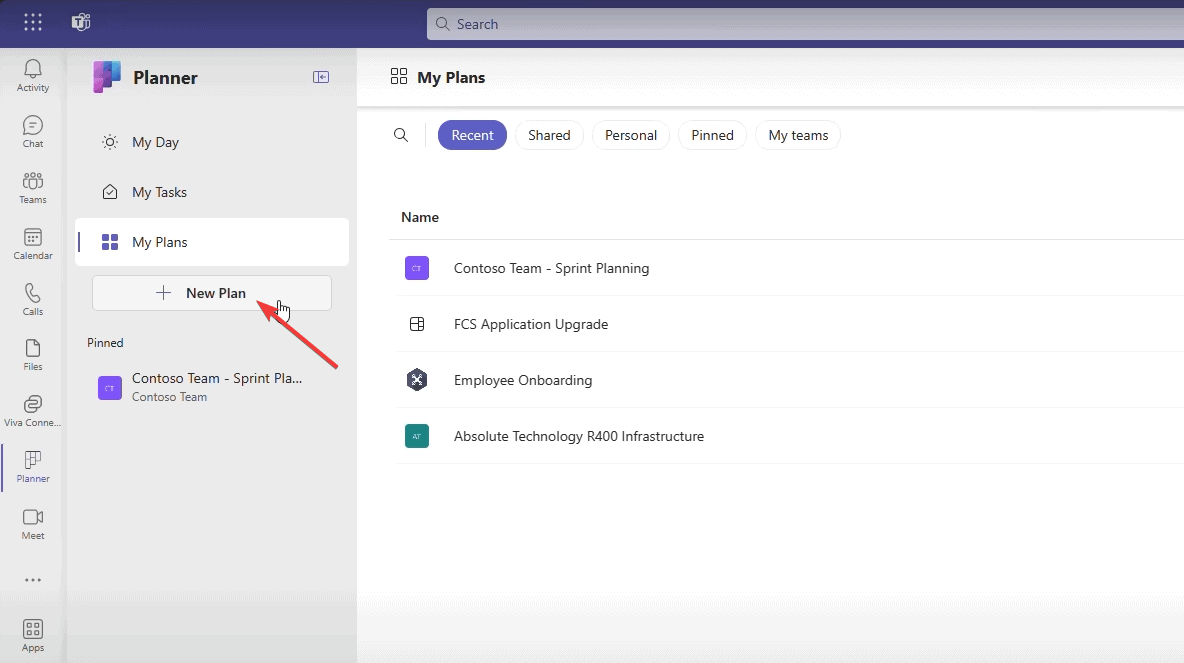
Task: Click the search magnifier above plan filters
Action: click(x=401, y=134)
